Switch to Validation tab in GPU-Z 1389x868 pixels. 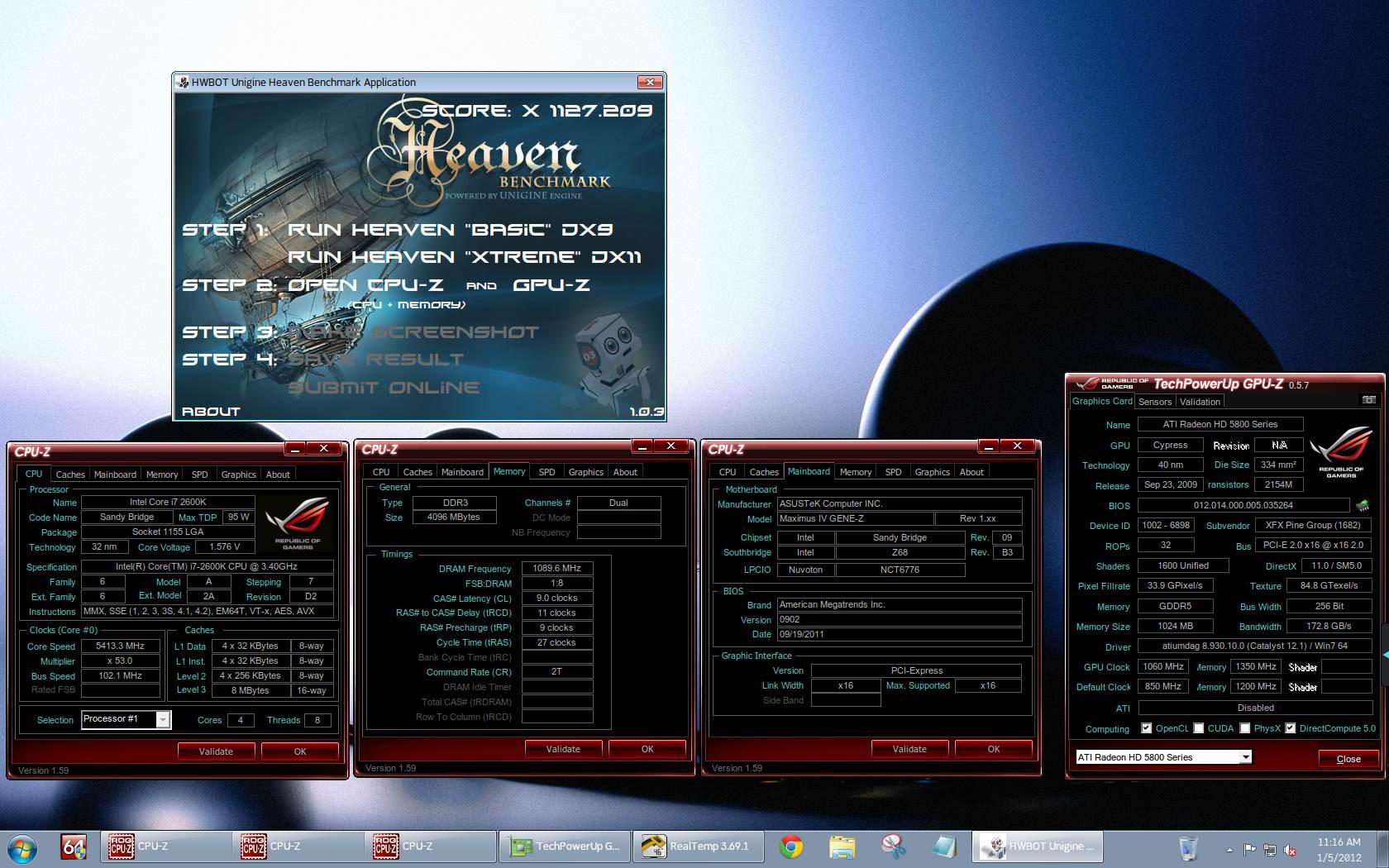coord(1200,402)
